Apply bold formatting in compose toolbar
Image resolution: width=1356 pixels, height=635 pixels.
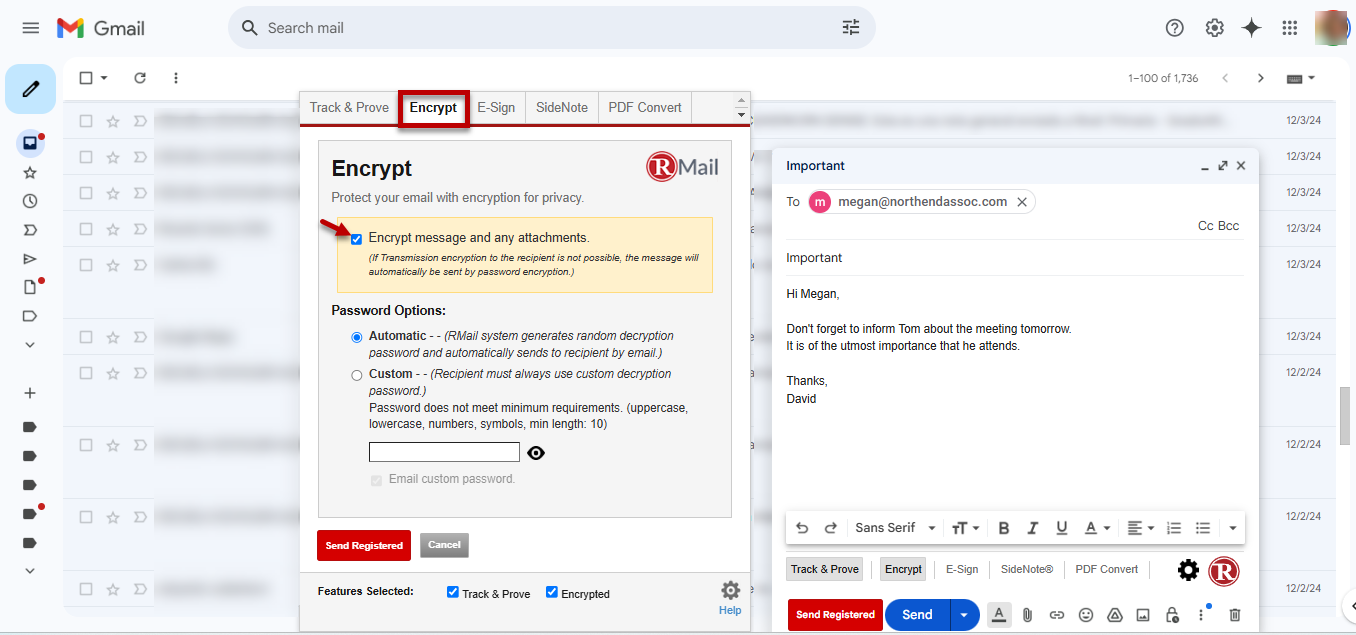[x=1004, y=528]
